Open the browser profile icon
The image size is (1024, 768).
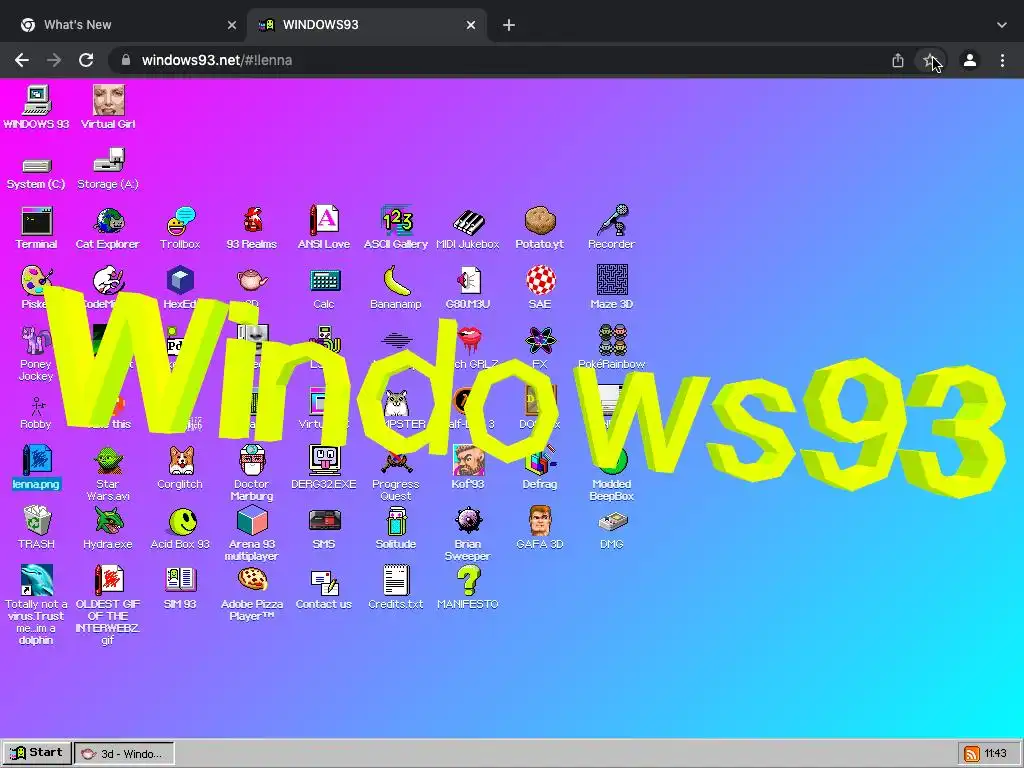(x=970, y=60)
